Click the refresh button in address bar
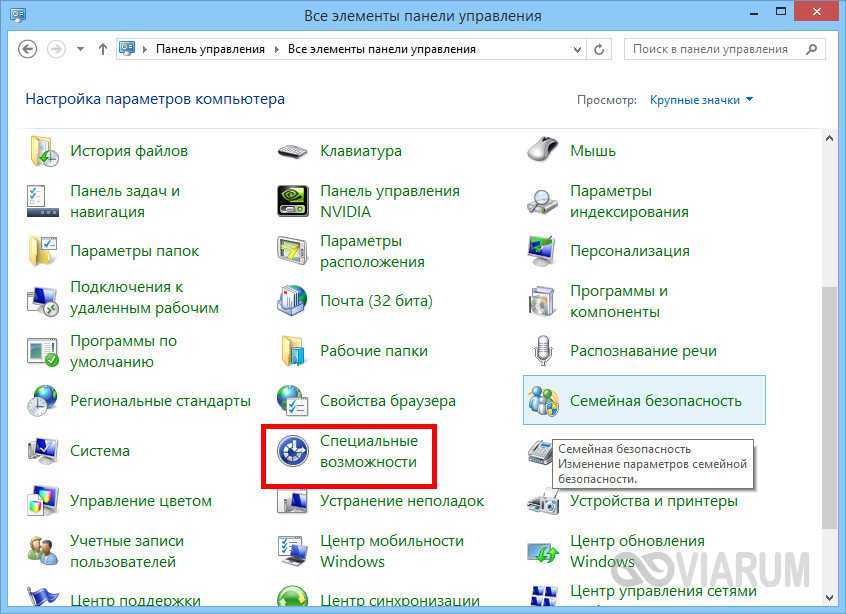The image size is (846, 614). click(x=599, y=49)
